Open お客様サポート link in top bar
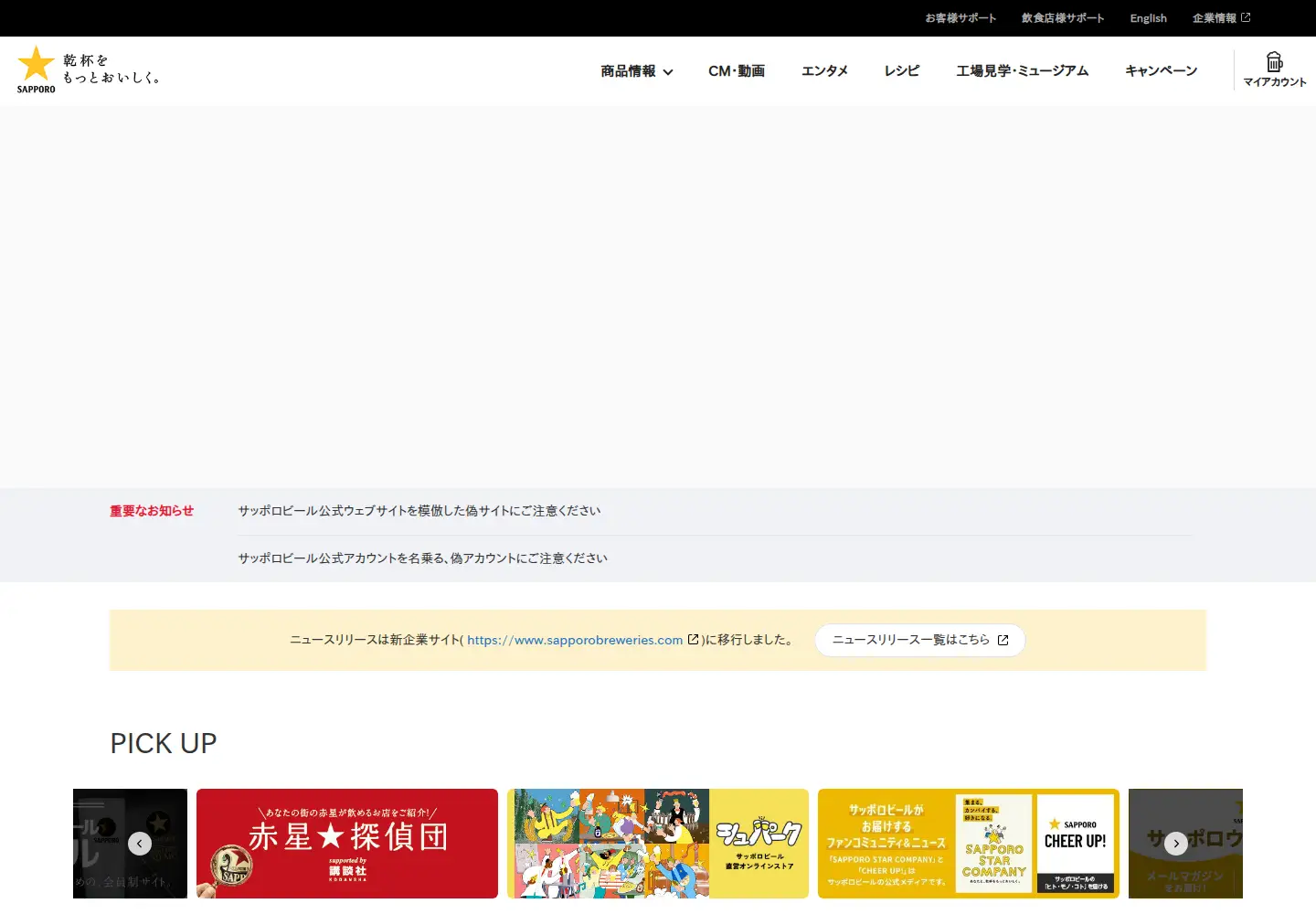This screenshot has height=914, width=1316. (960, 18)
